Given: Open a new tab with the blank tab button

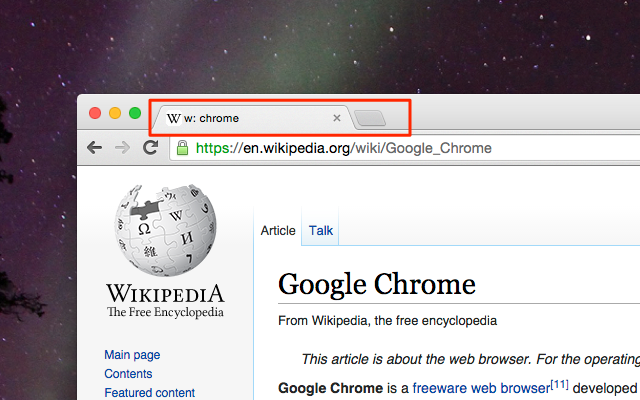Looking at the screenshot, I should pos(370,118).
